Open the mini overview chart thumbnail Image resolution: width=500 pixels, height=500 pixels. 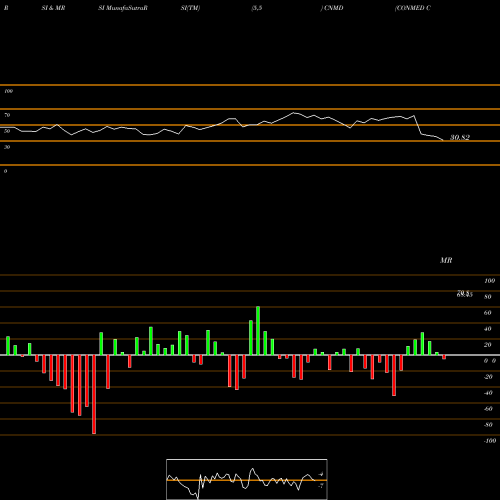tap(247, 479)
